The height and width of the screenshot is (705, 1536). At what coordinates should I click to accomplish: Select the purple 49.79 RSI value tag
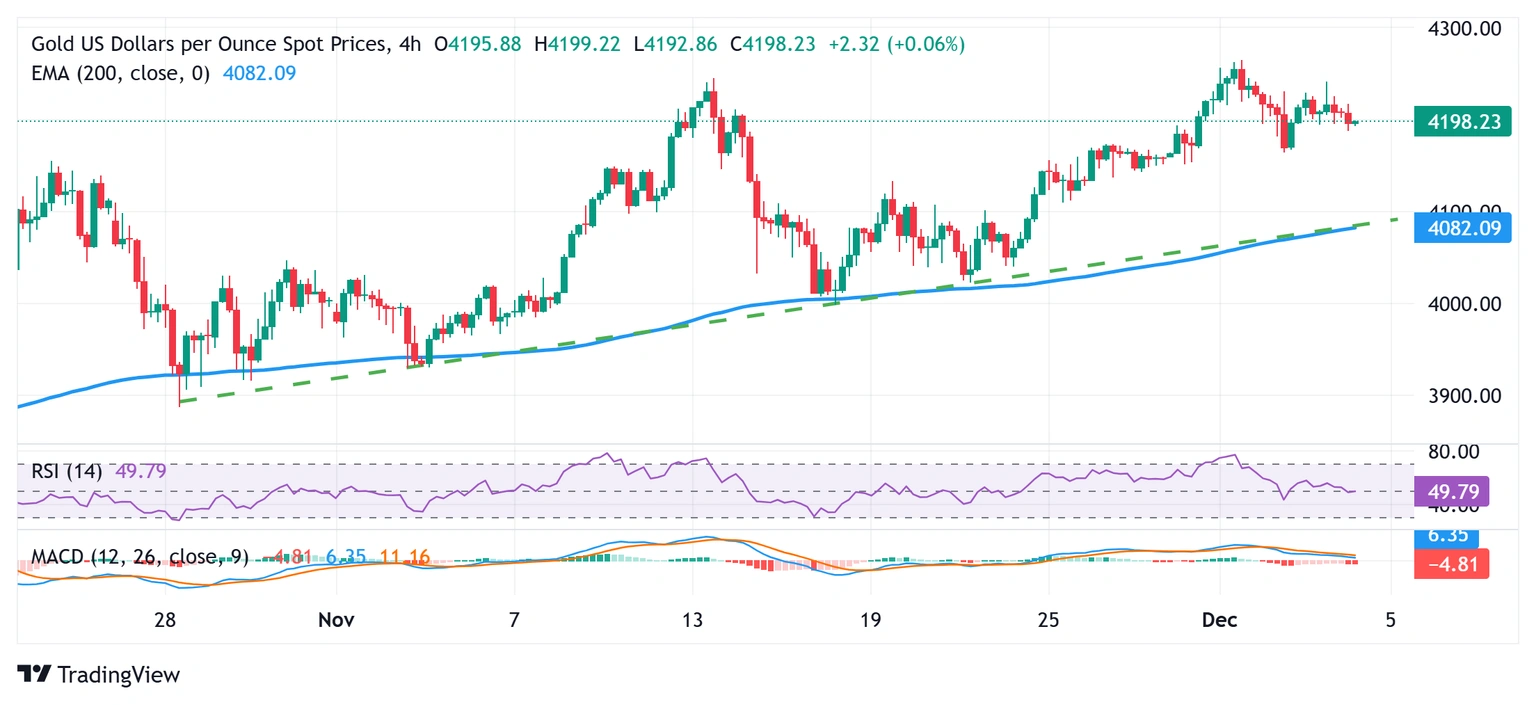(x=1452, y=491)
